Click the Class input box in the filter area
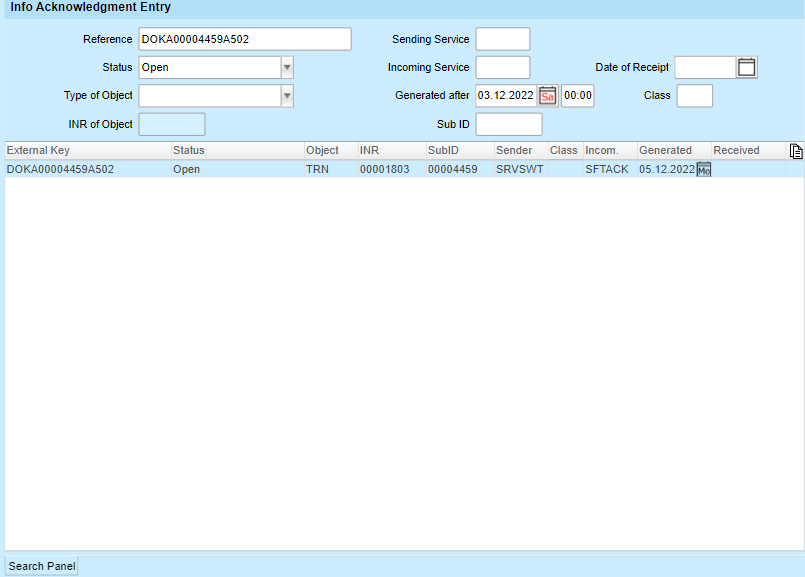Viewport: 805px width, 577px height. tap(694, 96)
